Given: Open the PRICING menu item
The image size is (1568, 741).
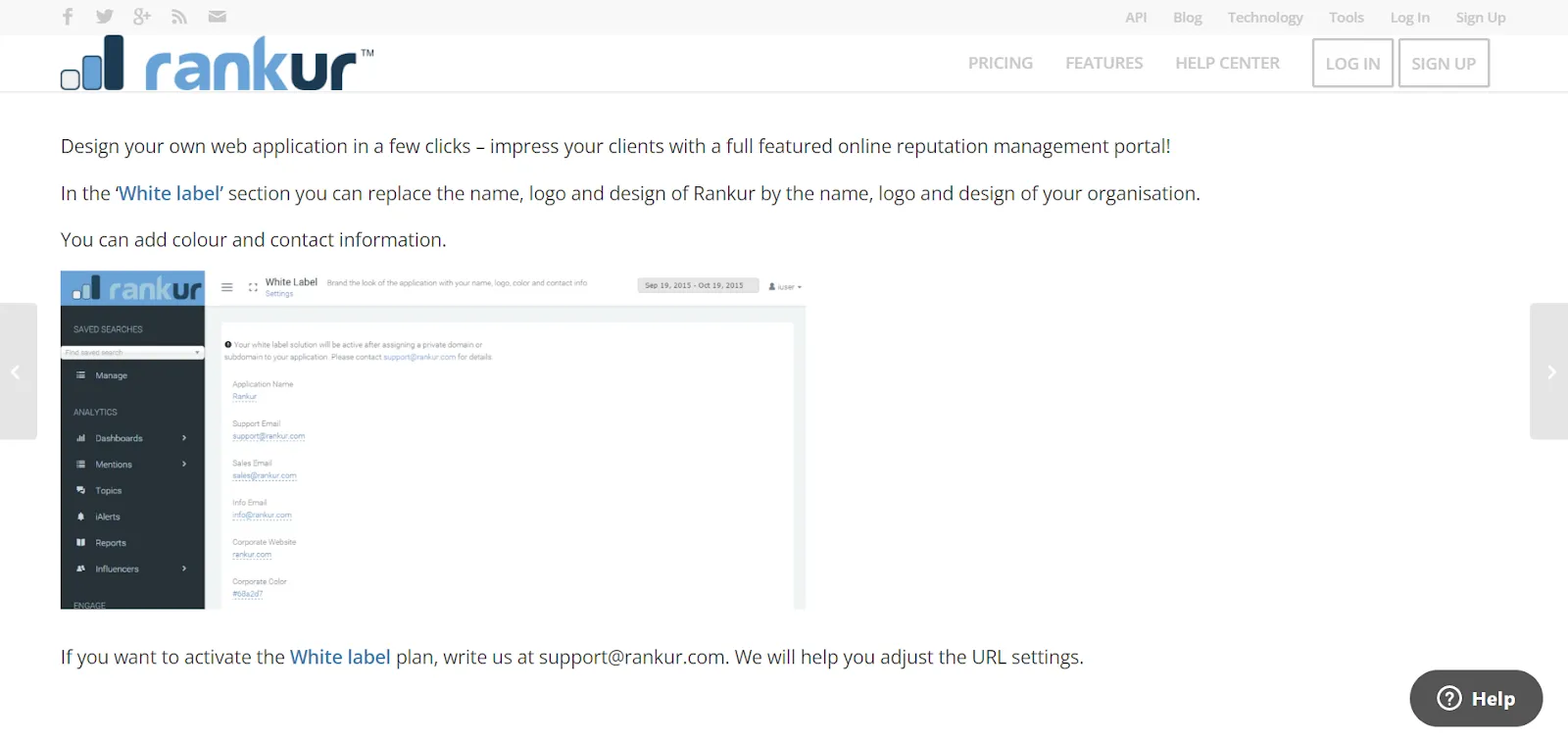Looking at the screenshot, I should (x=1001, y=63).
